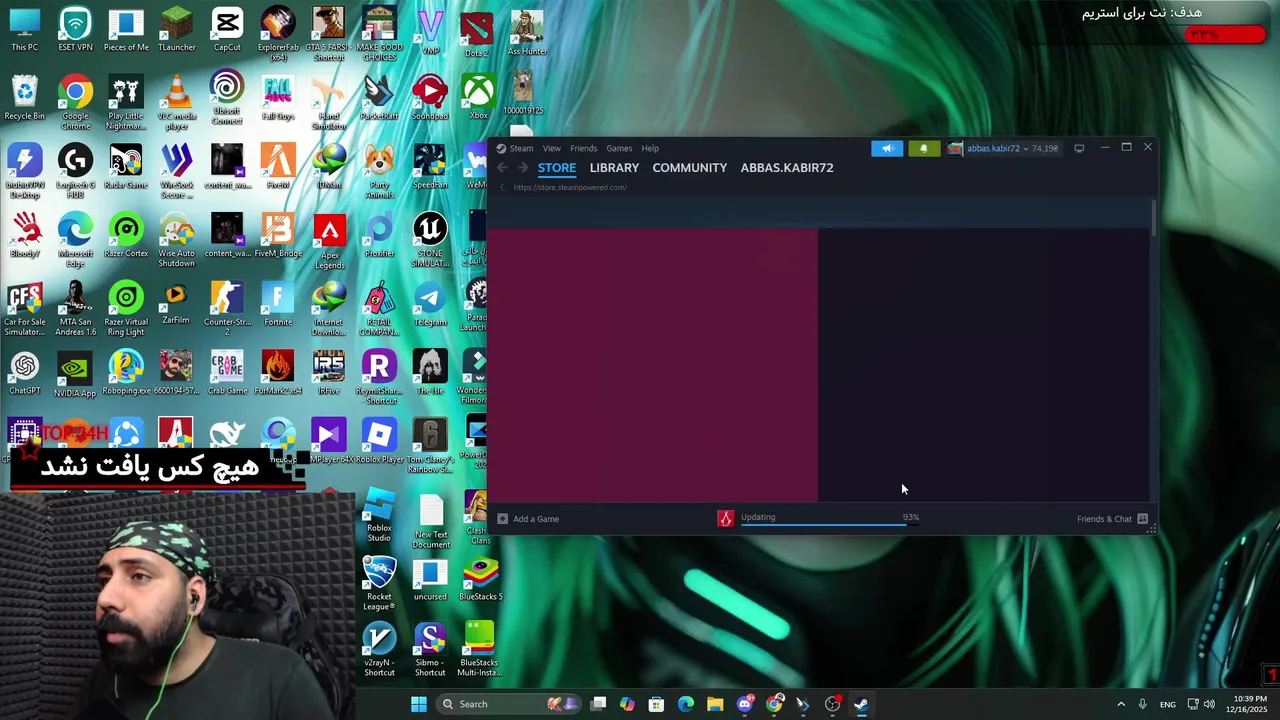This screenshot has height=720, width=1280.
Task: Select NVIDIA App desktop icon
Action: (x=75, y=374)
